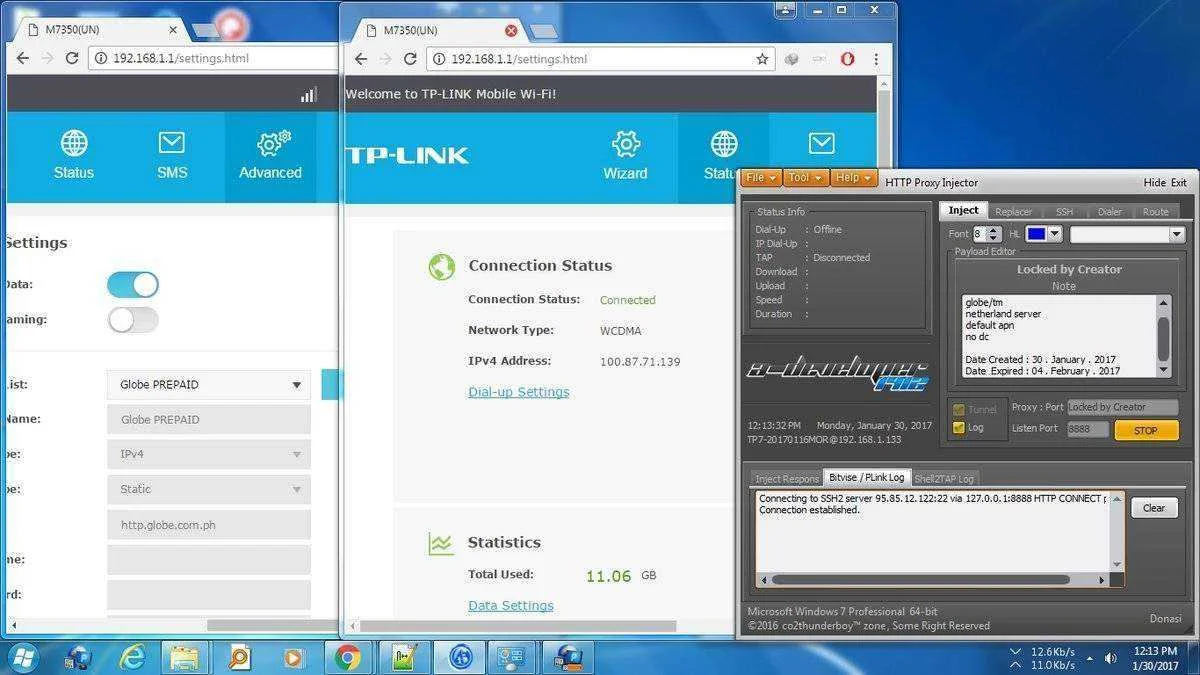Bookmark the page with the star icon

(x=762, y=59)
